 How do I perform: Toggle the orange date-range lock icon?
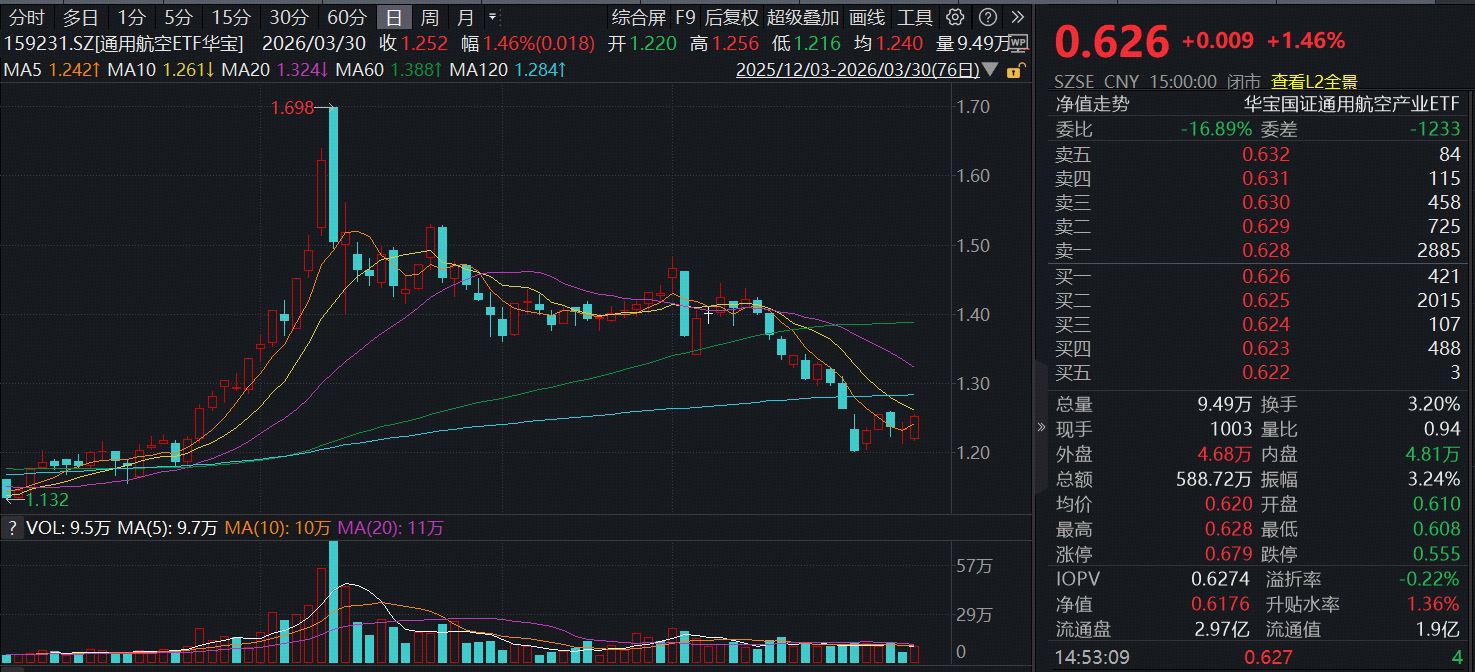[1014, 70]
